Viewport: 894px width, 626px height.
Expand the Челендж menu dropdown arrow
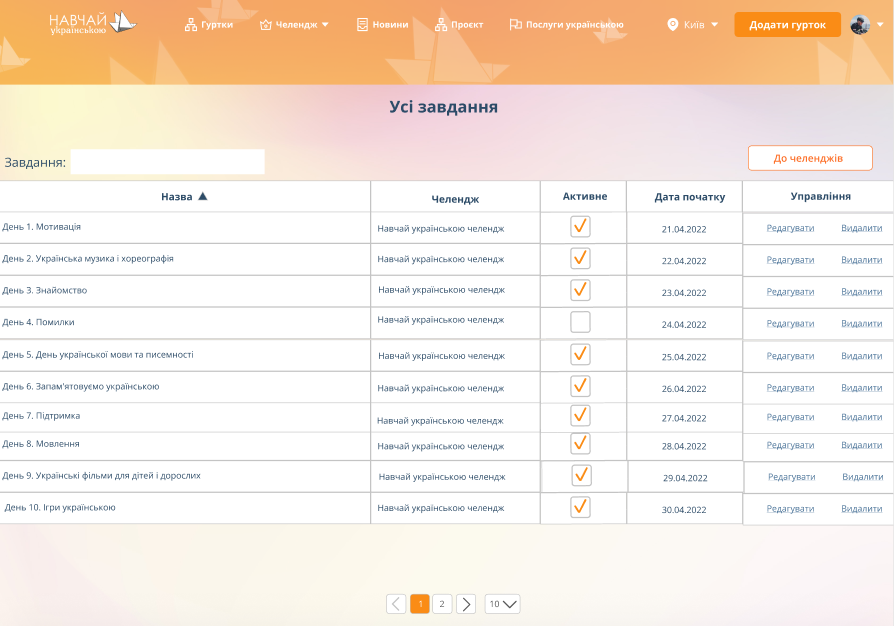[x=325, y=25]
